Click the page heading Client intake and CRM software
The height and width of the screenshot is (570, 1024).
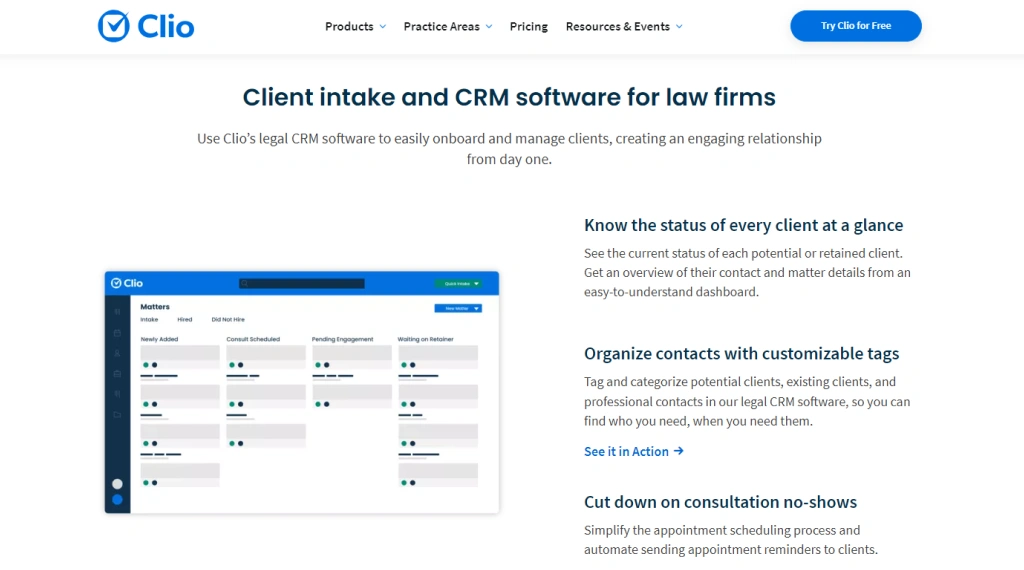tap(509, 97)
